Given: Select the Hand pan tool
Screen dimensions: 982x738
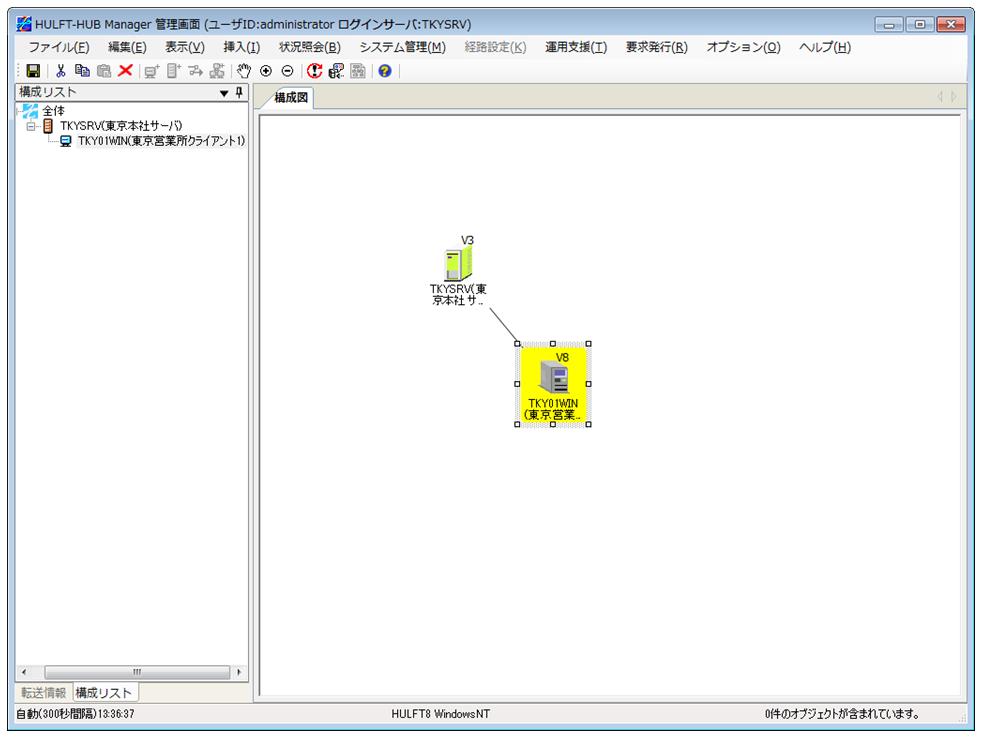Looking at the screenshot, I should pos(244,71).
